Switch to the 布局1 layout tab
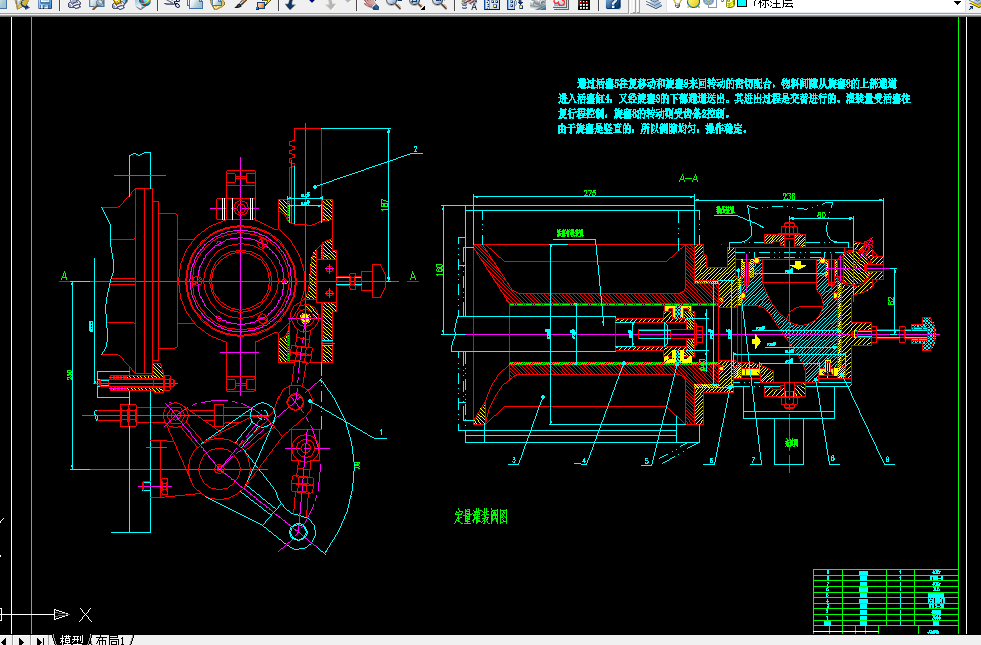This screenshot has height=645, width=981. 111,640
